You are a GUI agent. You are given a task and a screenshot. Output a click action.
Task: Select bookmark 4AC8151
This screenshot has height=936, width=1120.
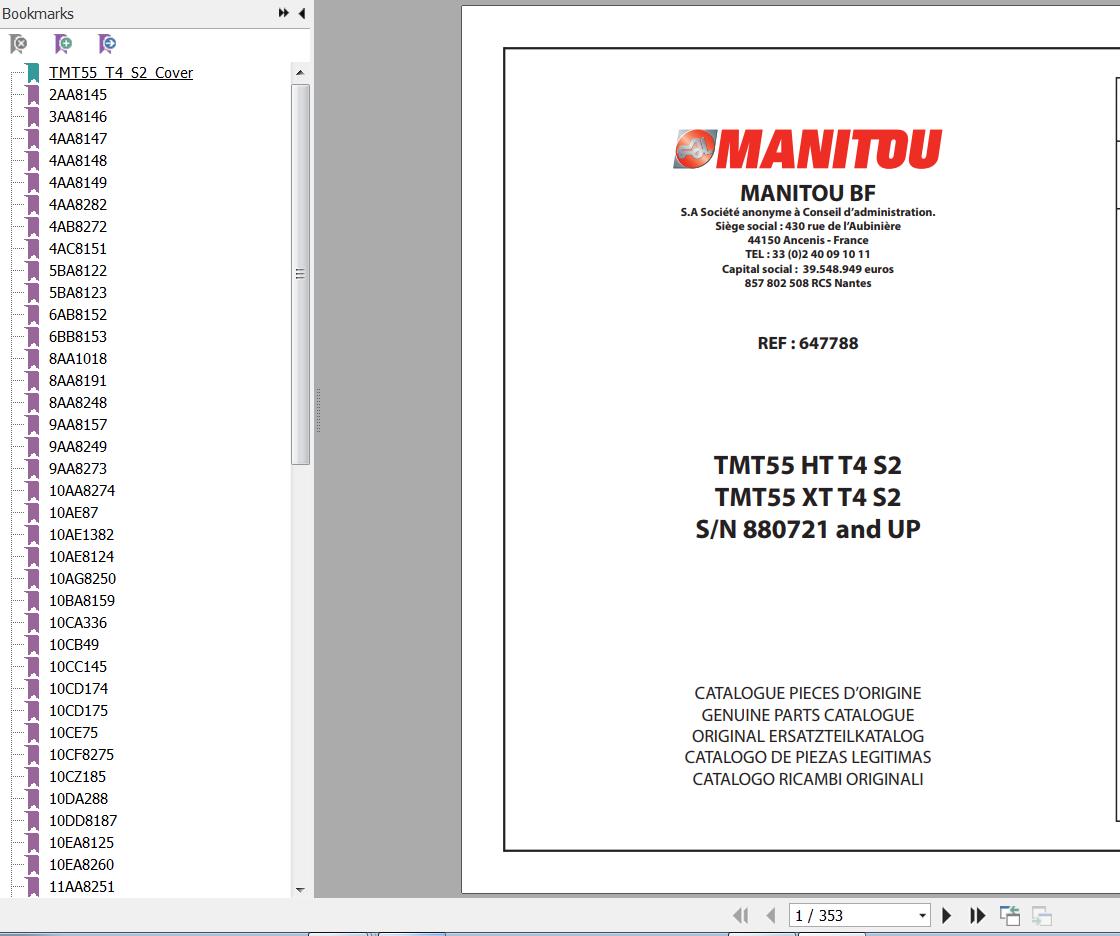[78, 249]
